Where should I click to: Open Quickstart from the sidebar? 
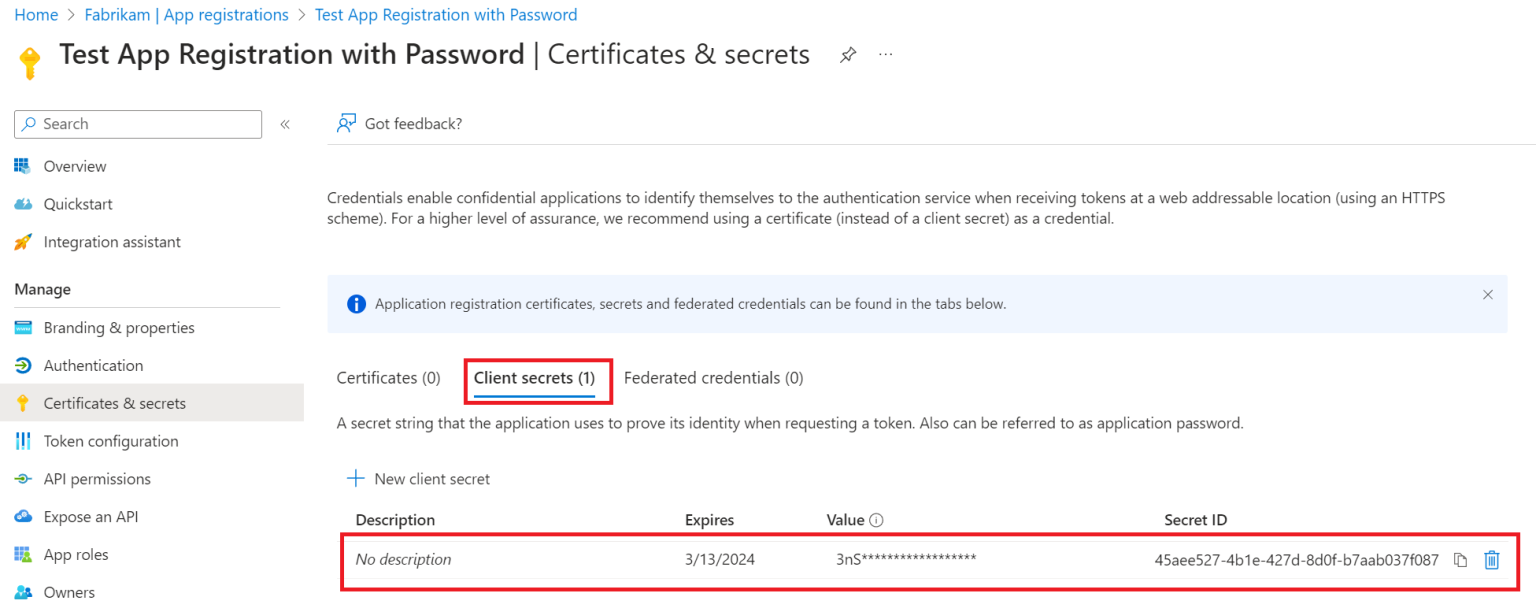click(x=78, y=204)
